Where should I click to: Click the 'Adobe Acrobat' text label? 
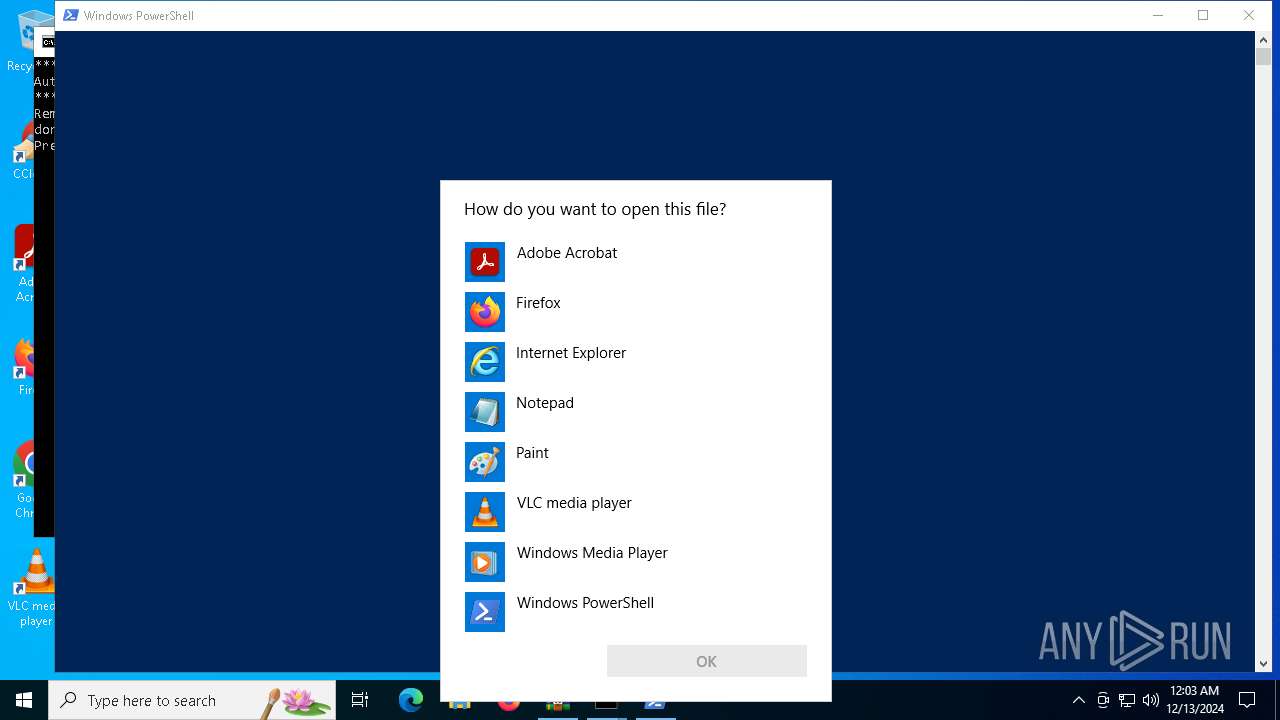click(x=567, y=253)
